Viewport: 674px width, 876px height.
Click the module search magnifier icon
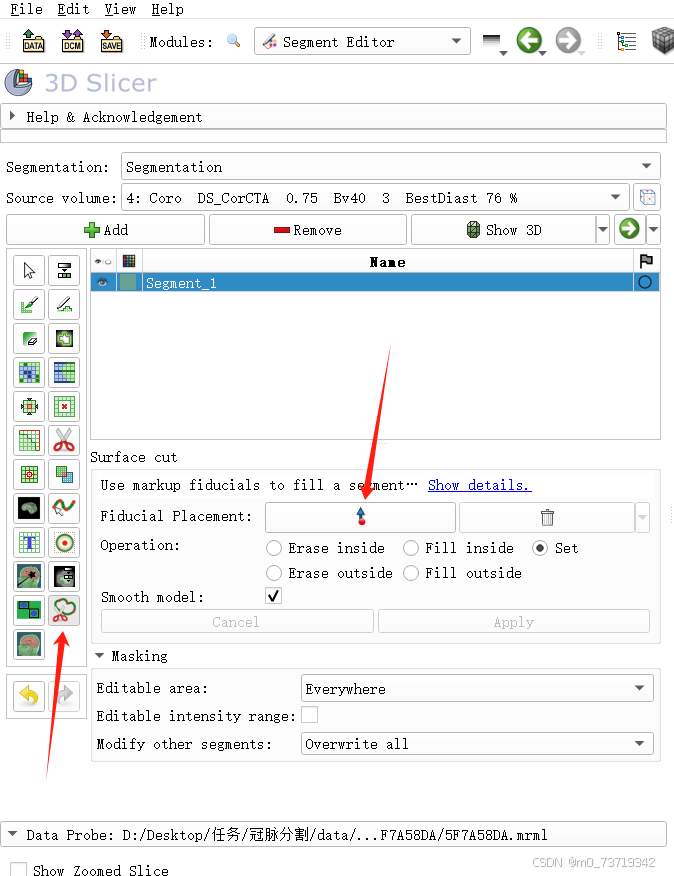point(234,41)
